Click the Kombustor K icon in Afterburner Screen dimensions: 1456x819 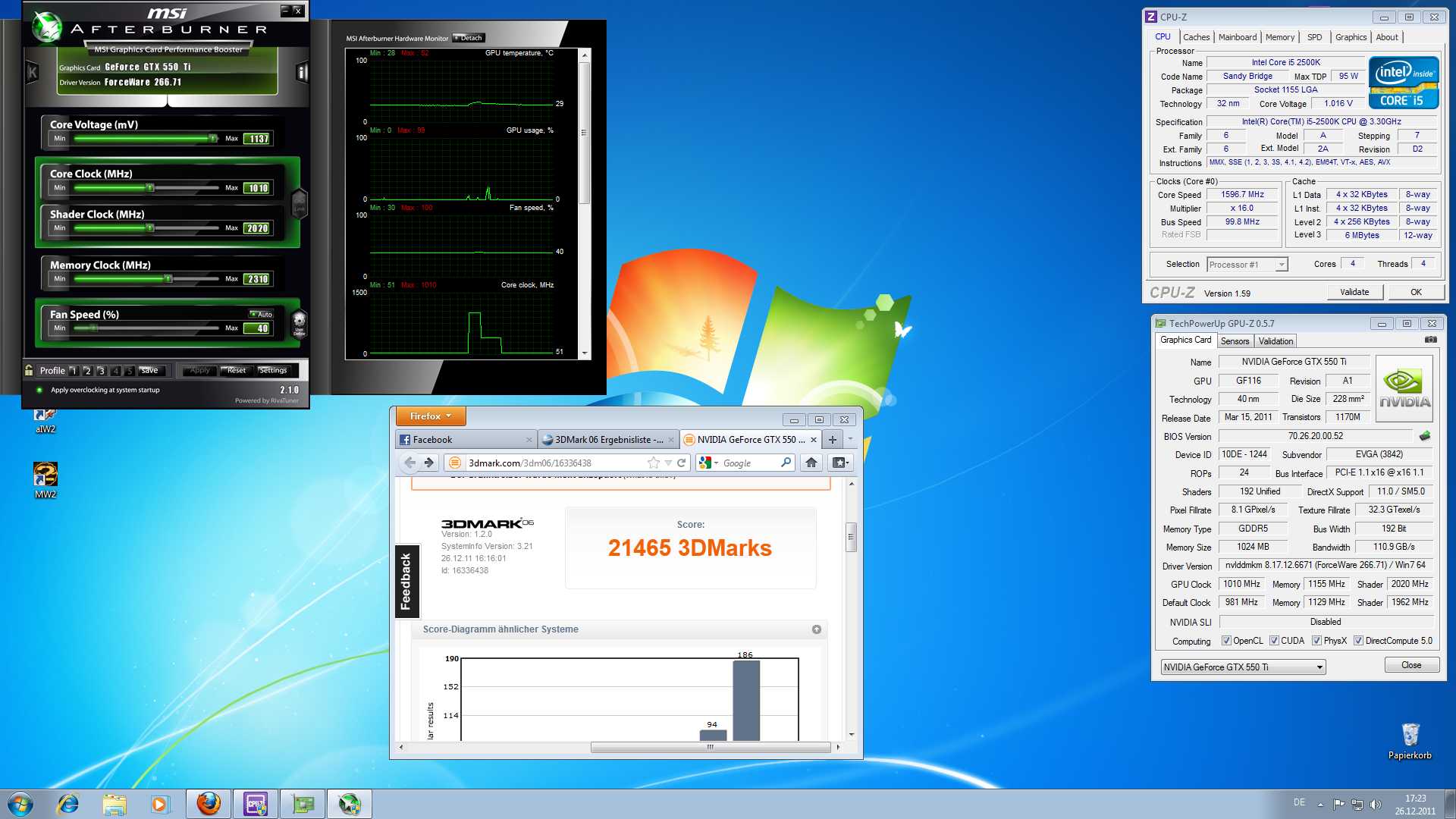(32, 73)
